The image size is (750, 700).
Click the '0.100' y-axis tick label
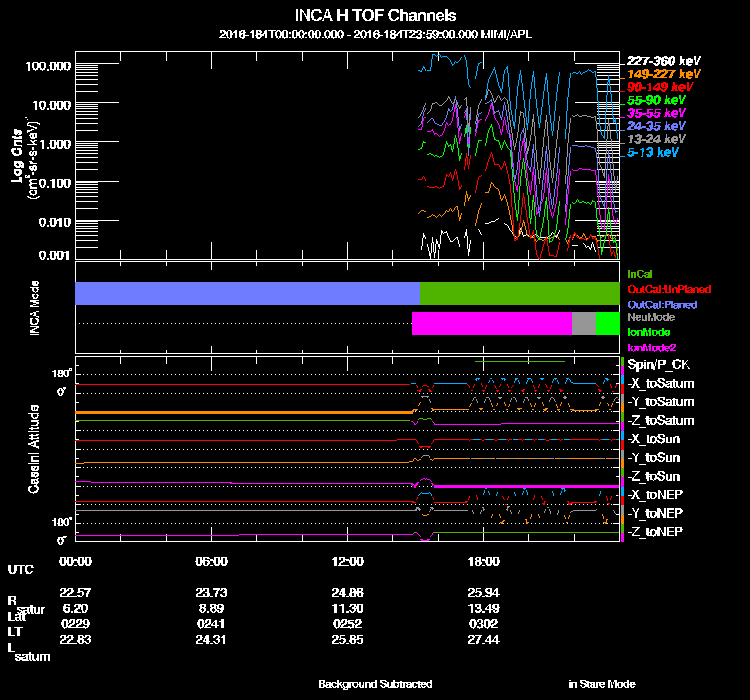coord(55,183)
